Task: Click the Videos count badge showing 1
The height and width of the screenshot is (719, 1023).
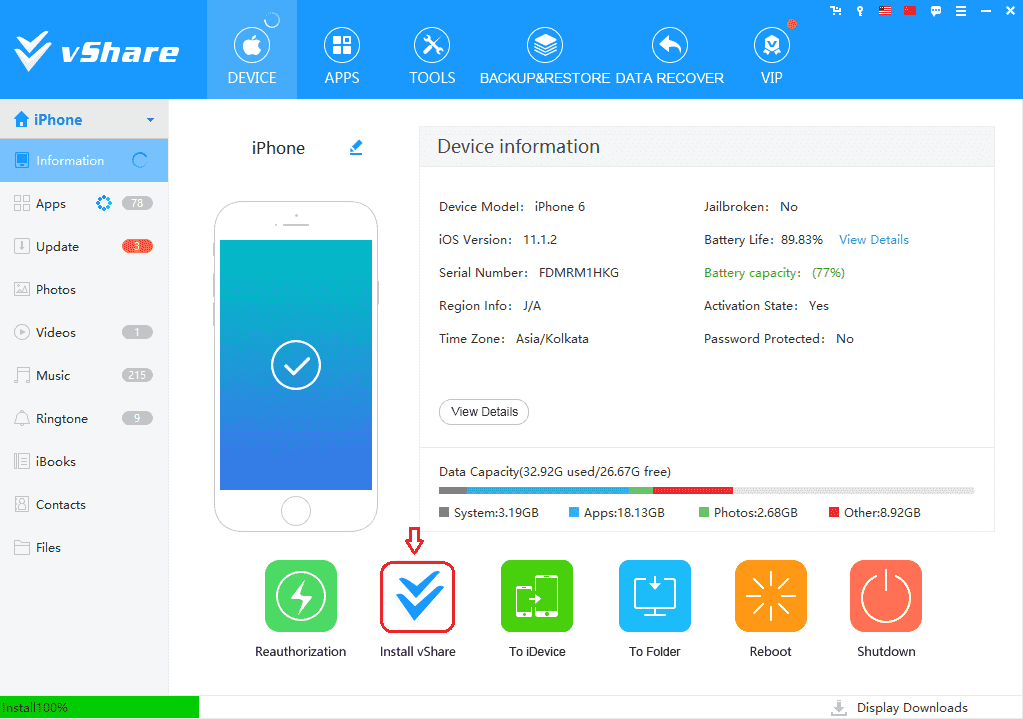Action: [x=137, y=332]
